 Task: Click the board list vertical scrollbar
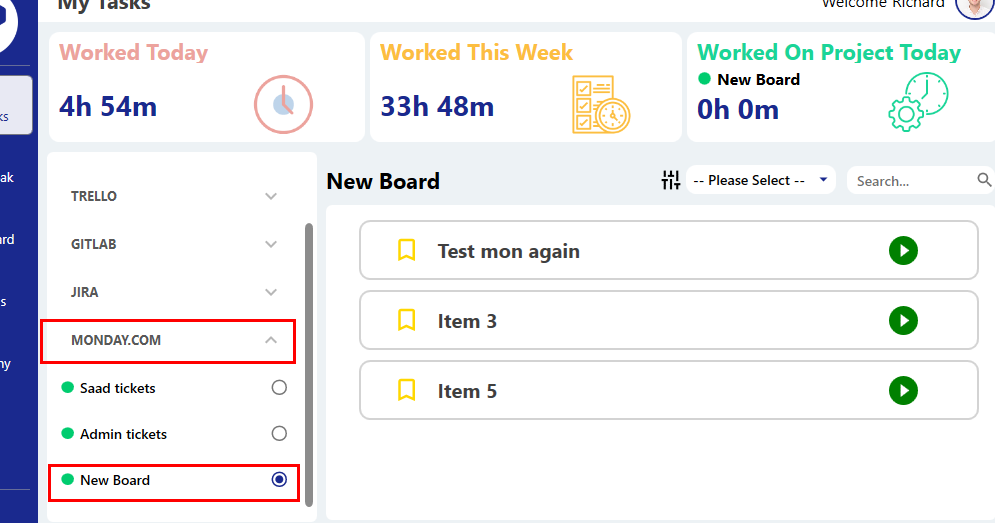tap(309, 360)
